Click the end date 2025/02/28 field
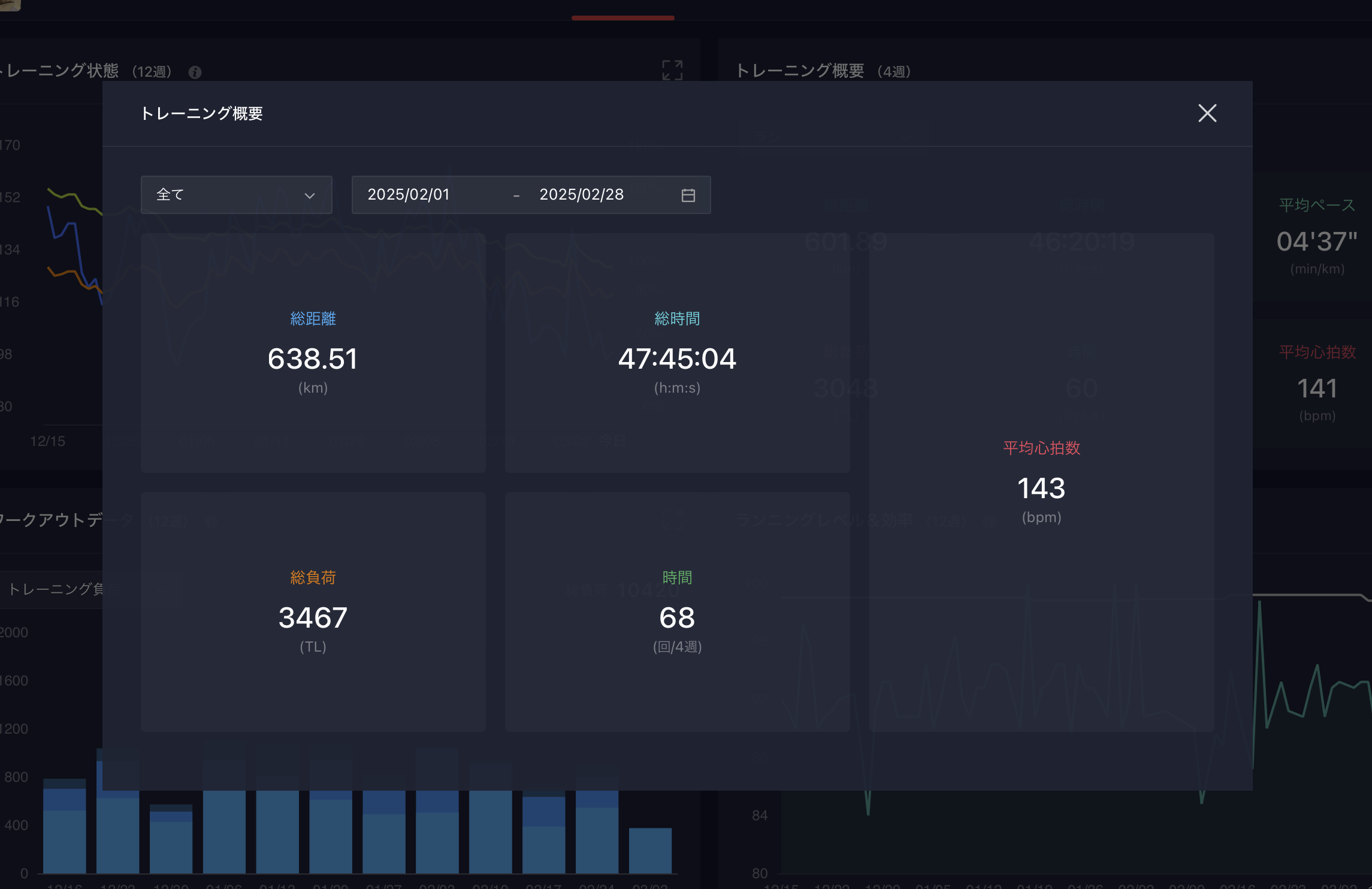This screenshot has width=1372, height=889. pos(581,195)
